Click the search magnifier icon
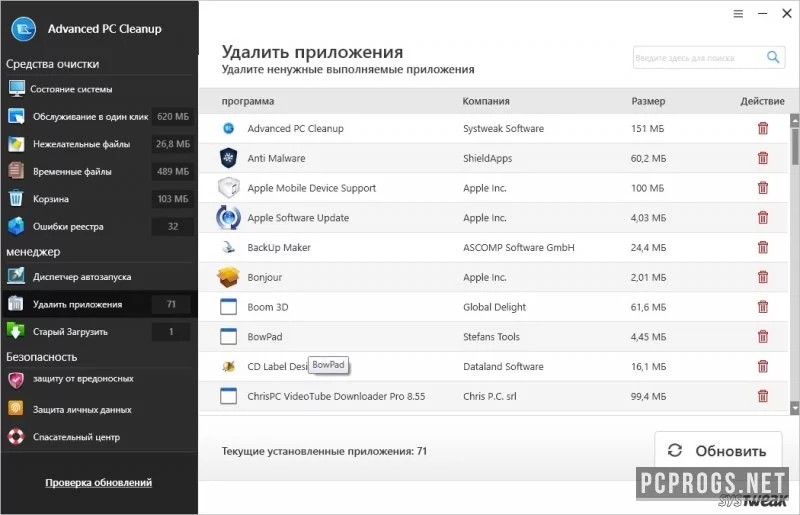800x515 pixels. point(773,57)
